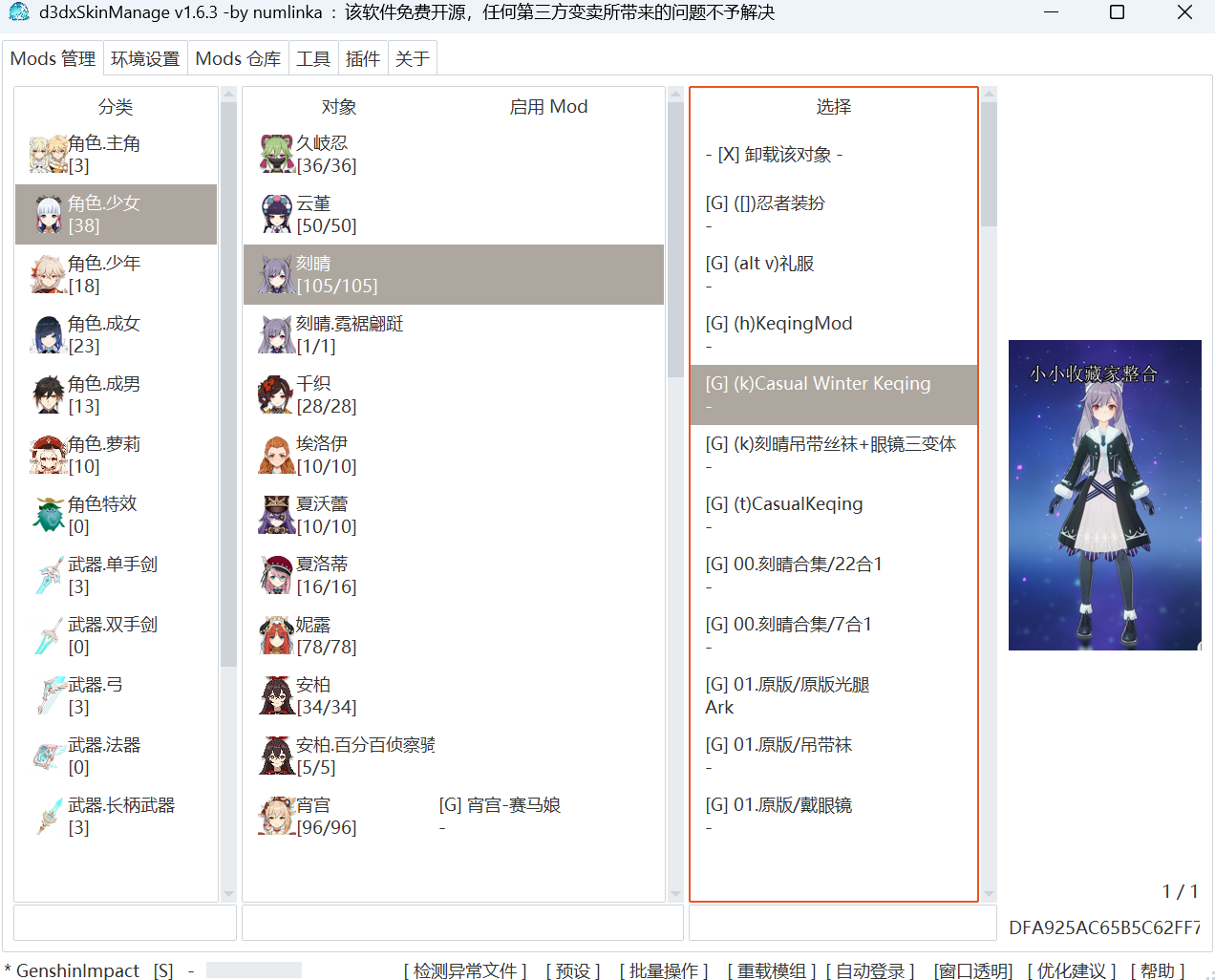Open the 角色.成男 category icon
Viewport: 1215px width, 980px height.
point(48,395)
